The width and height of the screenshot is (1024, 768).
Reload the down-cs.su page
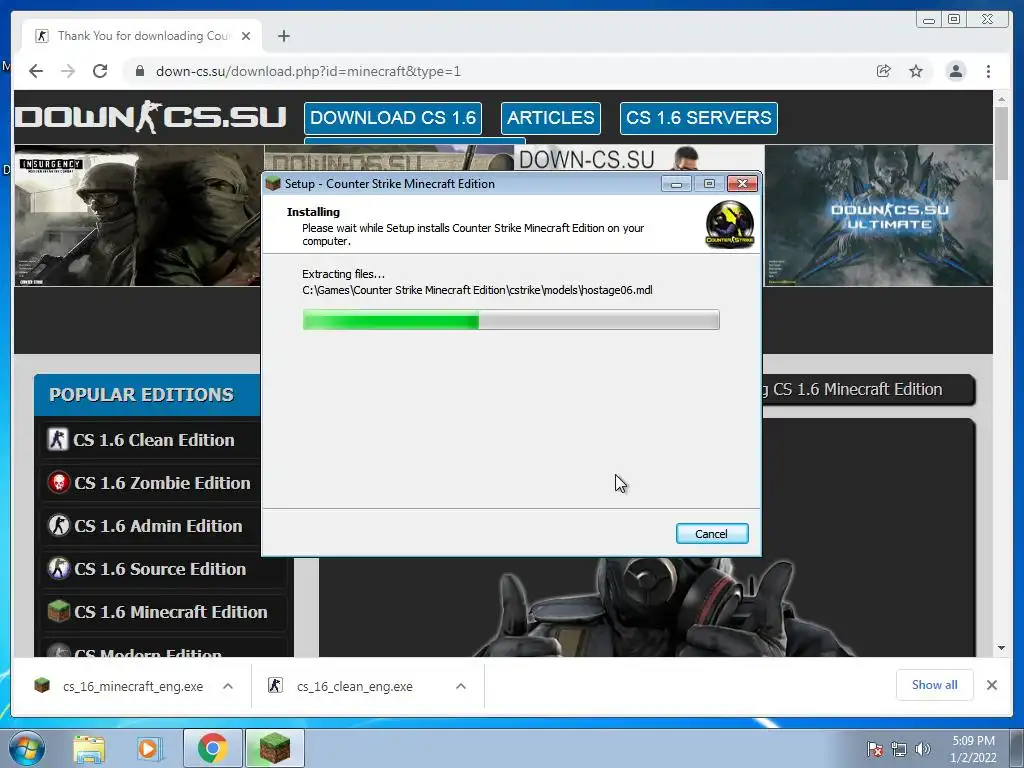pos(100,71)
